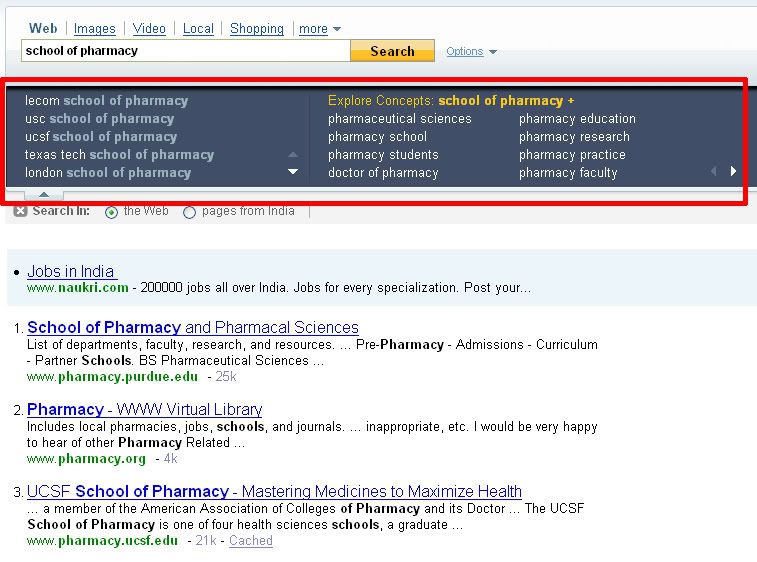Screen dimensions: 757x562
Task: Click the suggestions list down arrow
Action: (293, 171)
